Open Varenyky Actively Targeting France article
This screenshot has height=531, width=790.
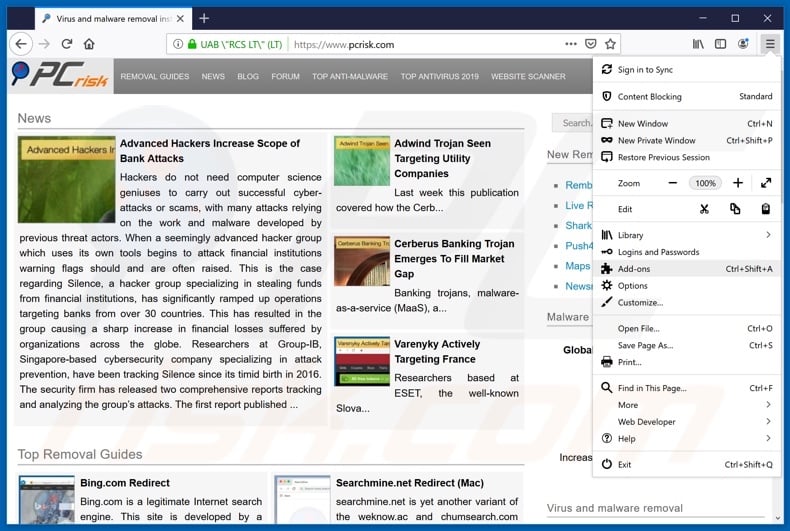click(437, 352)
